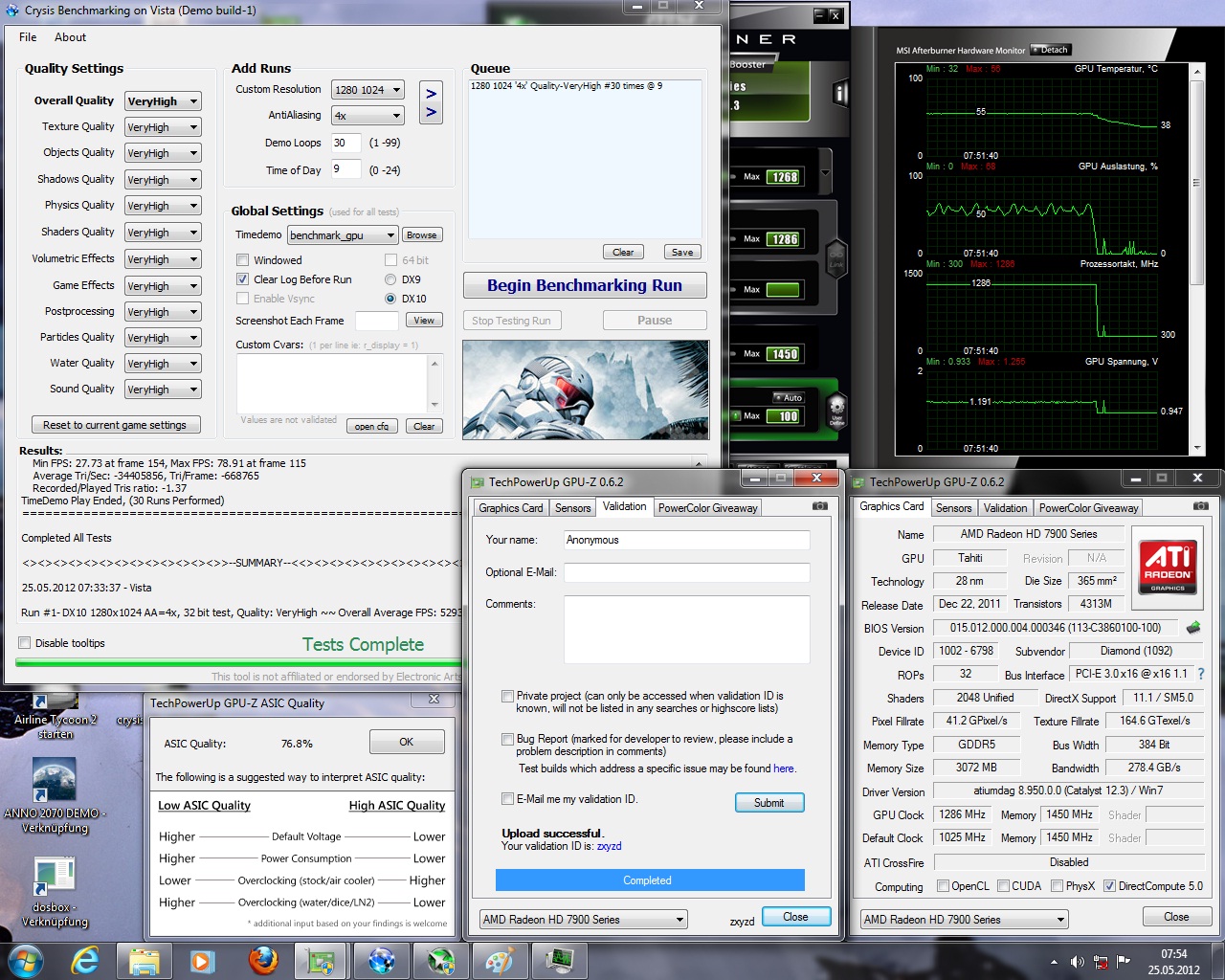
Task: Open the Airline Tycoon 2 desktop shortcut
Action: click(x=55, y=717)
